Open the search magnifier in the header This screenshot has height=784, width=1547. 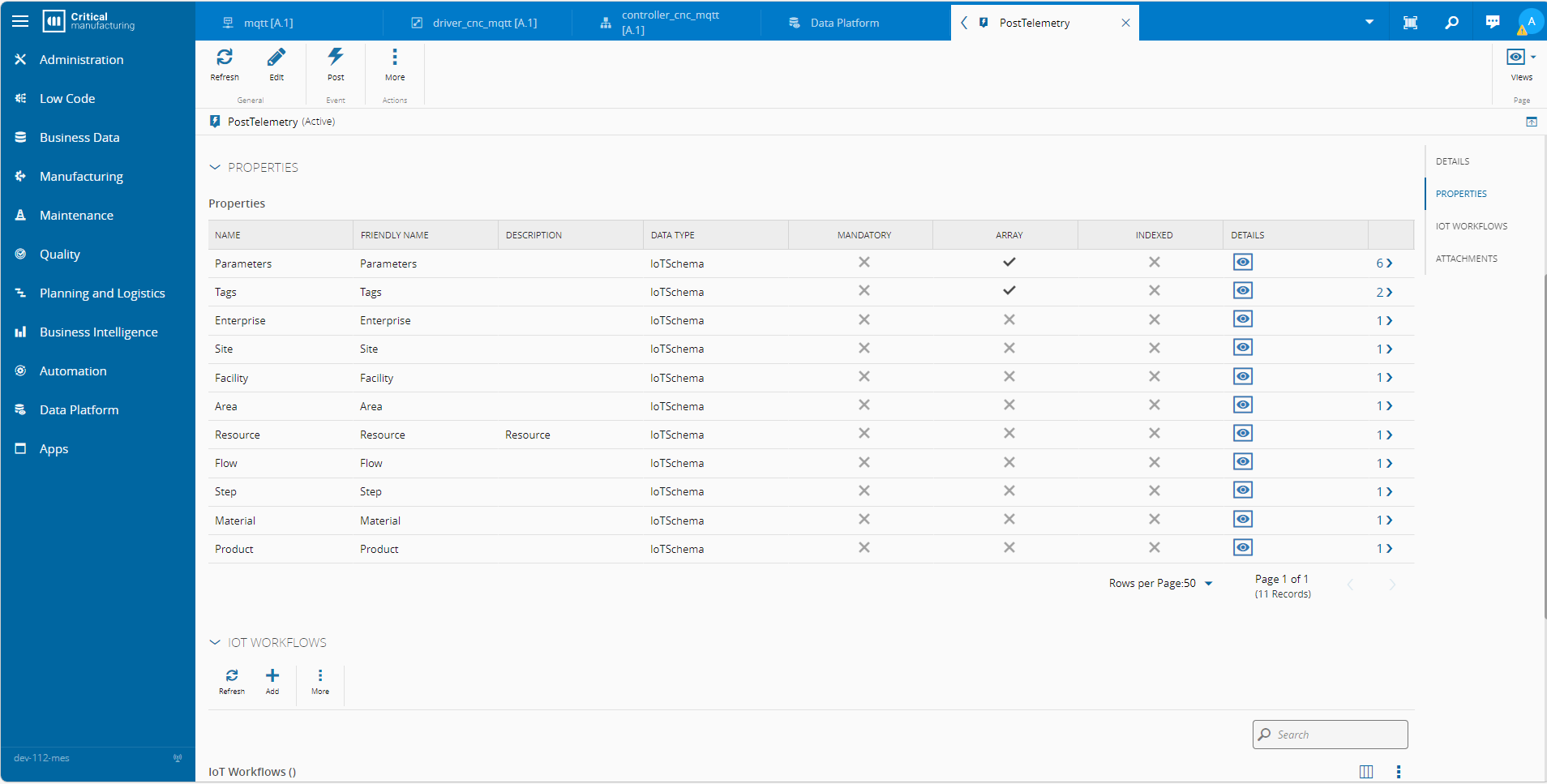point(1451,23)
